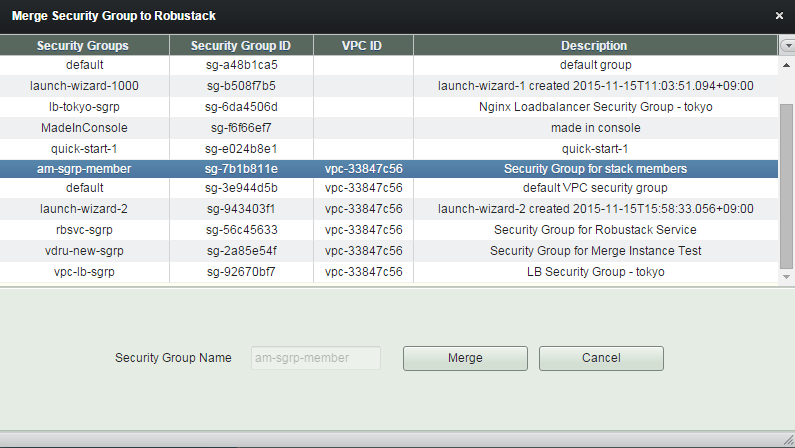Sort by VPC ID column header

[363, 46]
